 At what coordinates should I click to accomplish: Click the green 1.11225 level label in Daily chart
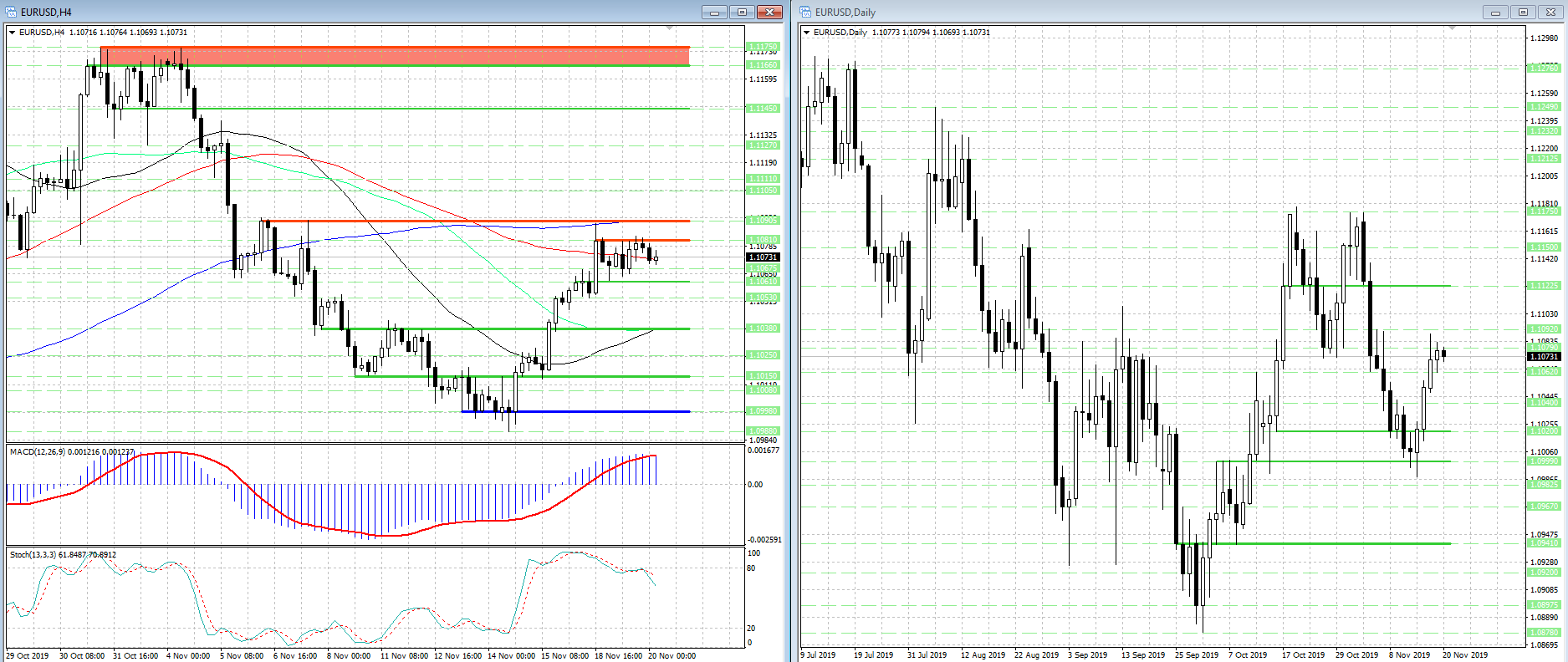[1544, 286]
